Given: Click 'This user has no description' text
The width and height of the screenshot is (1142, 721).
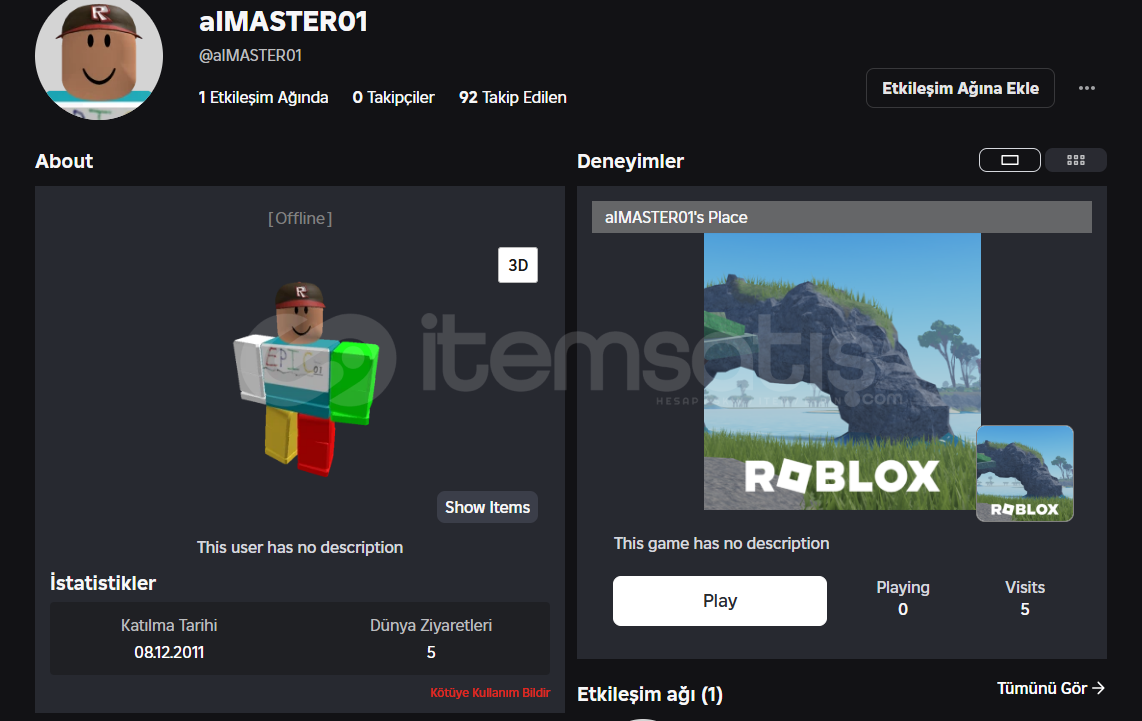Looking at the screenshot, I should [300, 548].
